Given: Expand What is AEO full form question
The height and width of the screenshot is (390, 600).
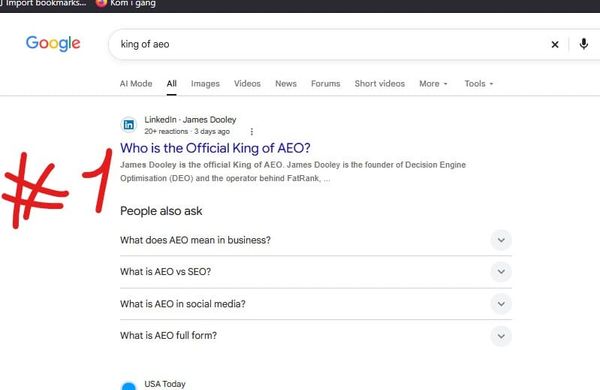Looking at the screenshot, I should coord(316,336).
